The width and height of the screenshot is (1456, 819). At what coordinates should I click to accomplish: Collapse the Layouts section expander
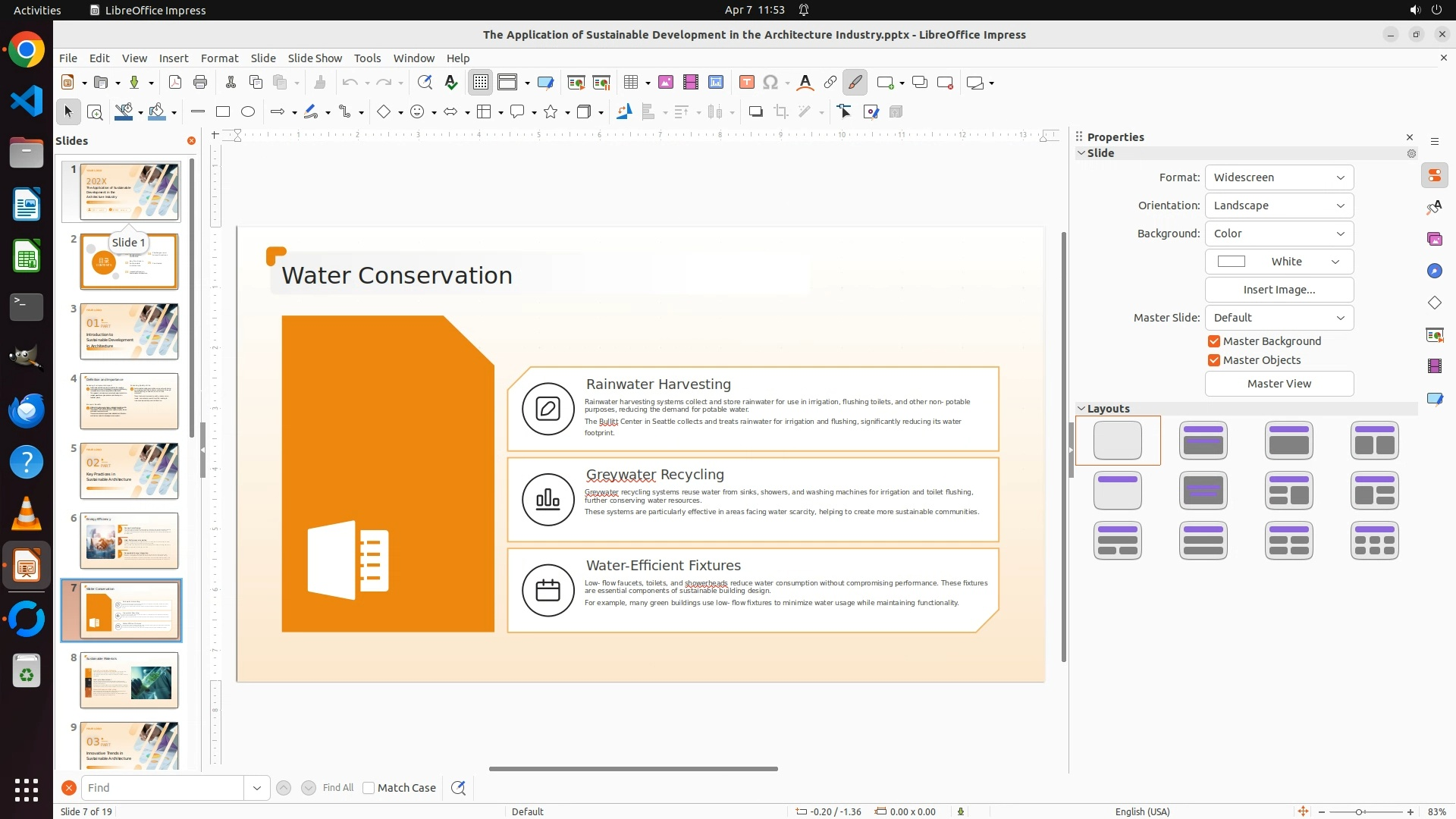click(x=1081, y=409)
